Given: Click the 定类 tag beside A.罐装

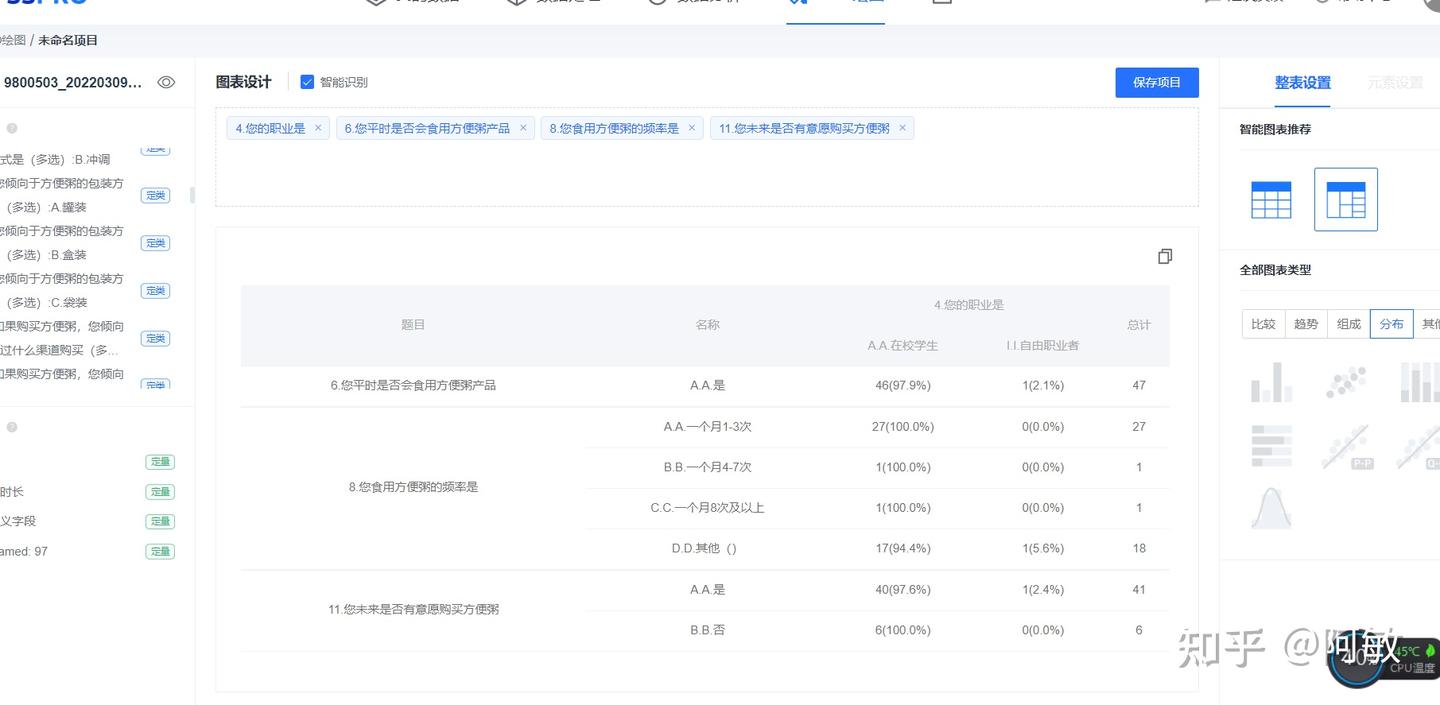Looking at the screenshot, I should coord(155,195).
